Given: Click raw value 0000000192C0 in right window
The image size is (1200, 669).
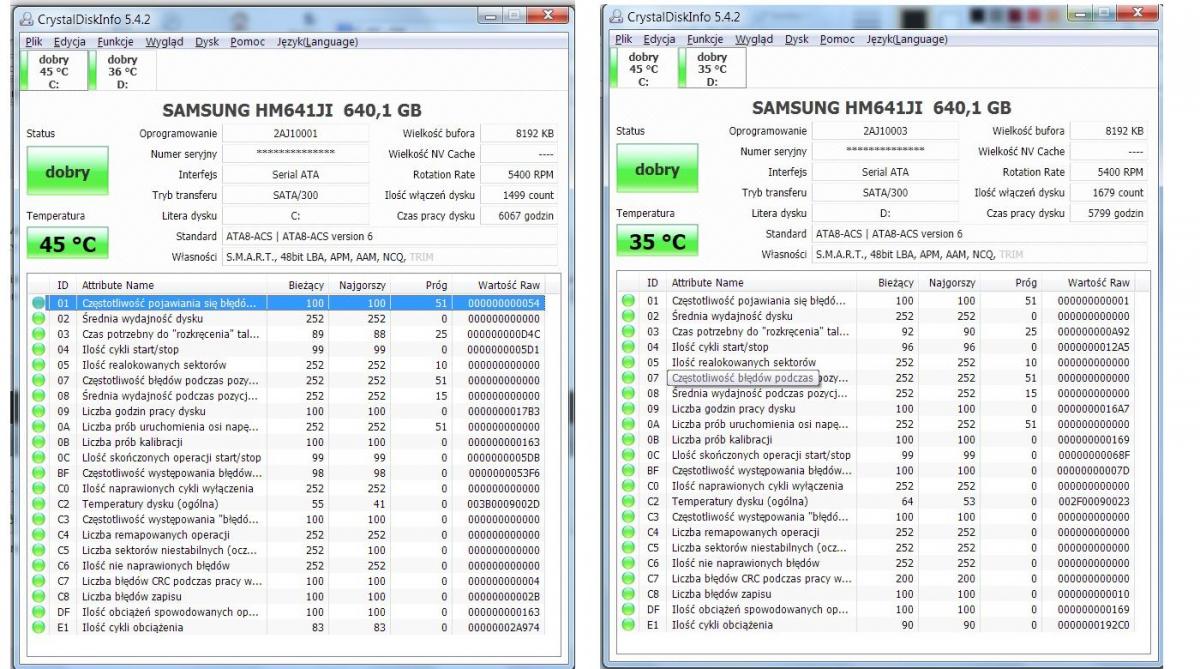Looking at the screenshot, I should 1093,626.
